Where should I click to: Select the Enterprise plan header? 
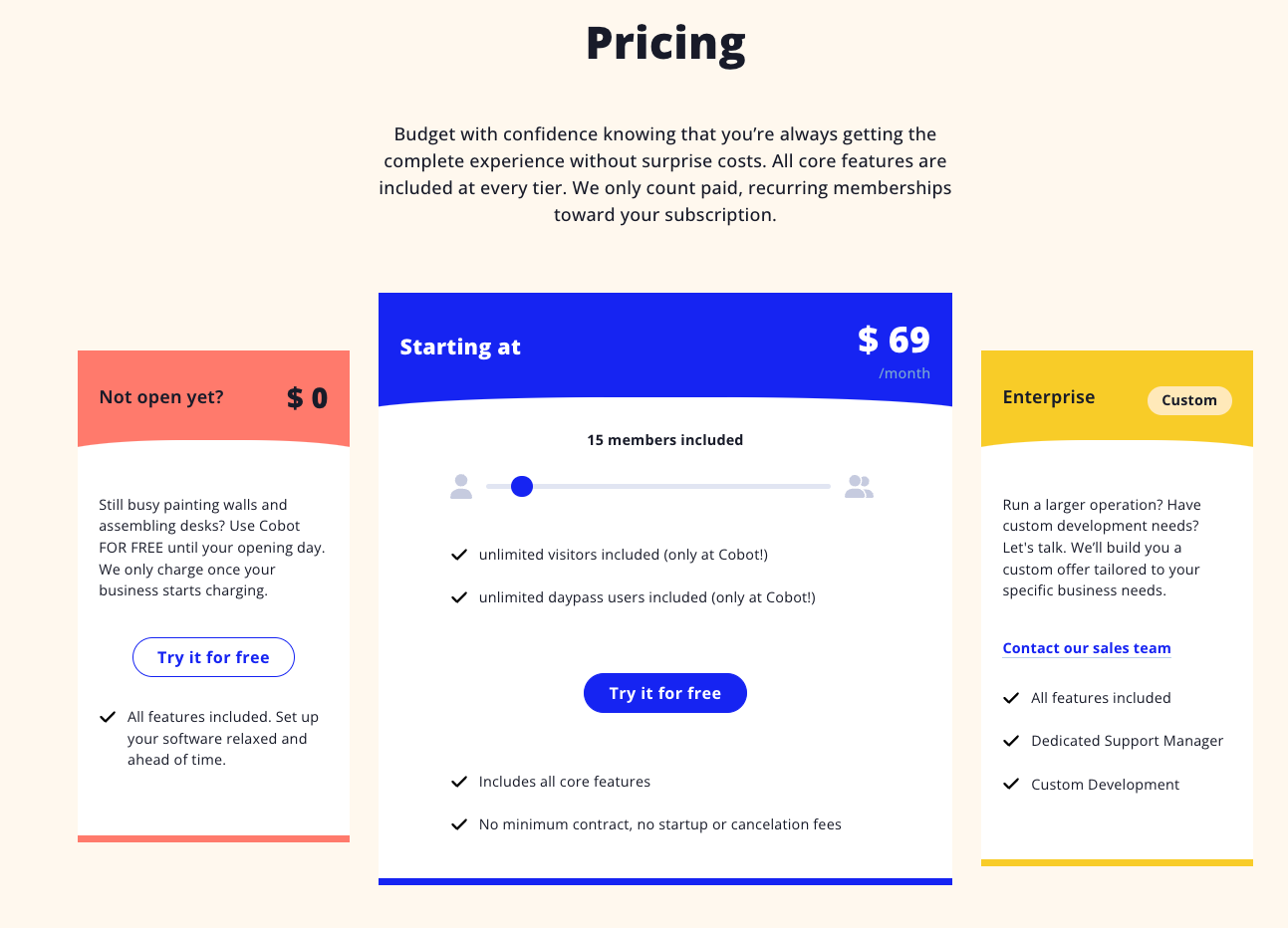(1048, 396)
